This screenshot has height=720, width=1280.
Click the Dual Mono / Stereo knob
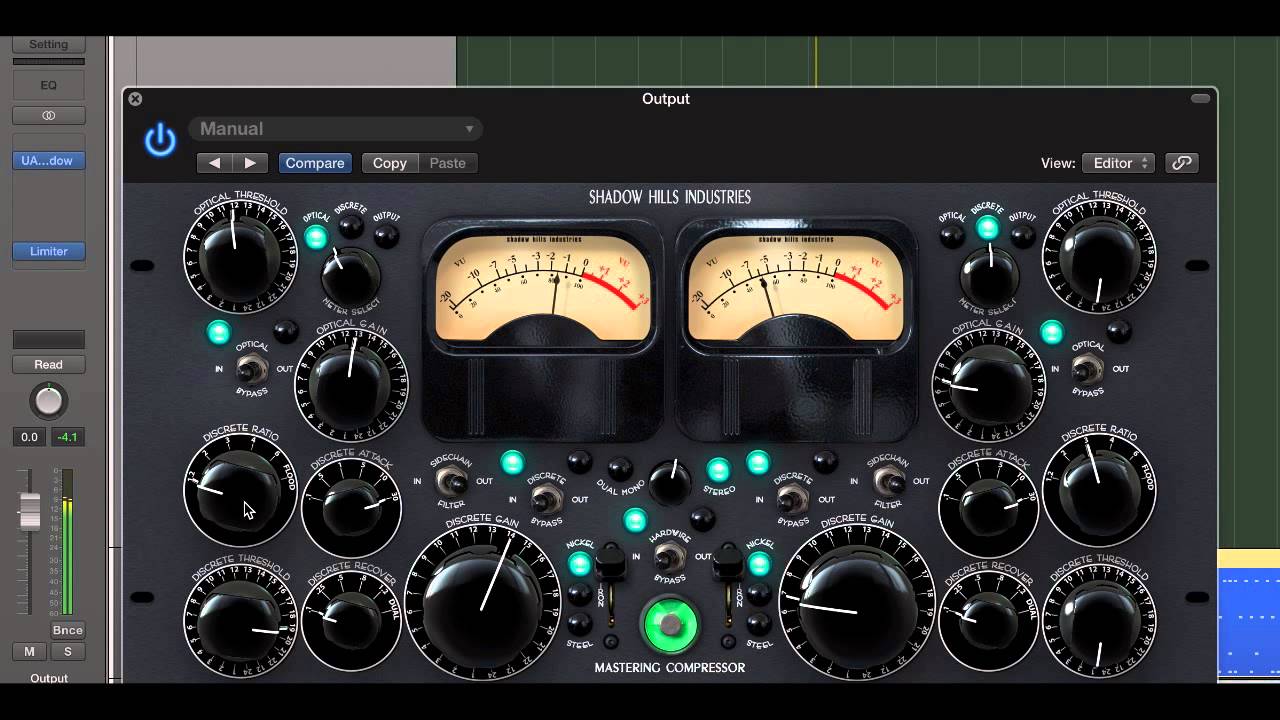click(x=670, y=484)
